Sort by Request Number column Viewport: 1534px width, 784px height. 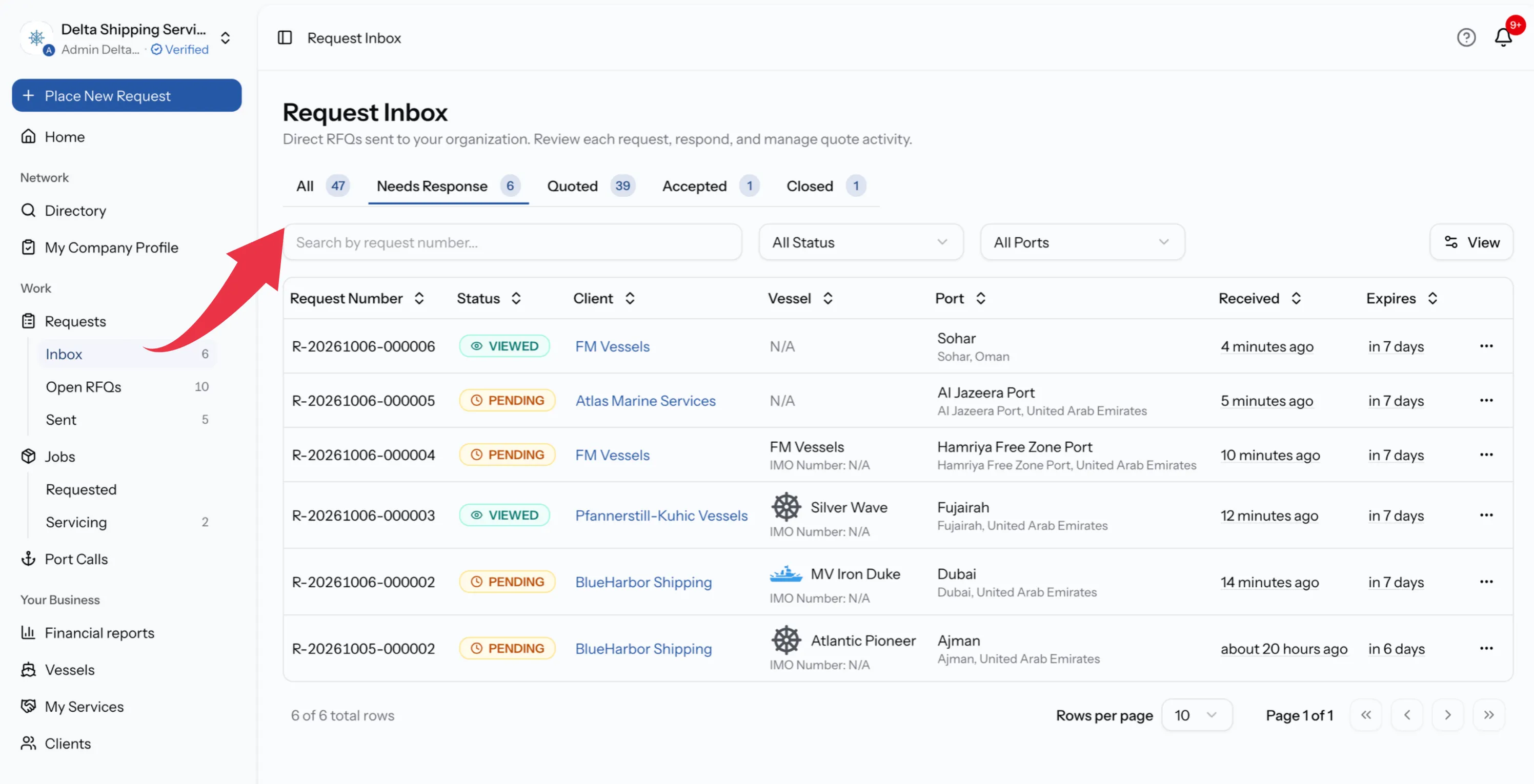pyautogui.click(x=357, y=298)
